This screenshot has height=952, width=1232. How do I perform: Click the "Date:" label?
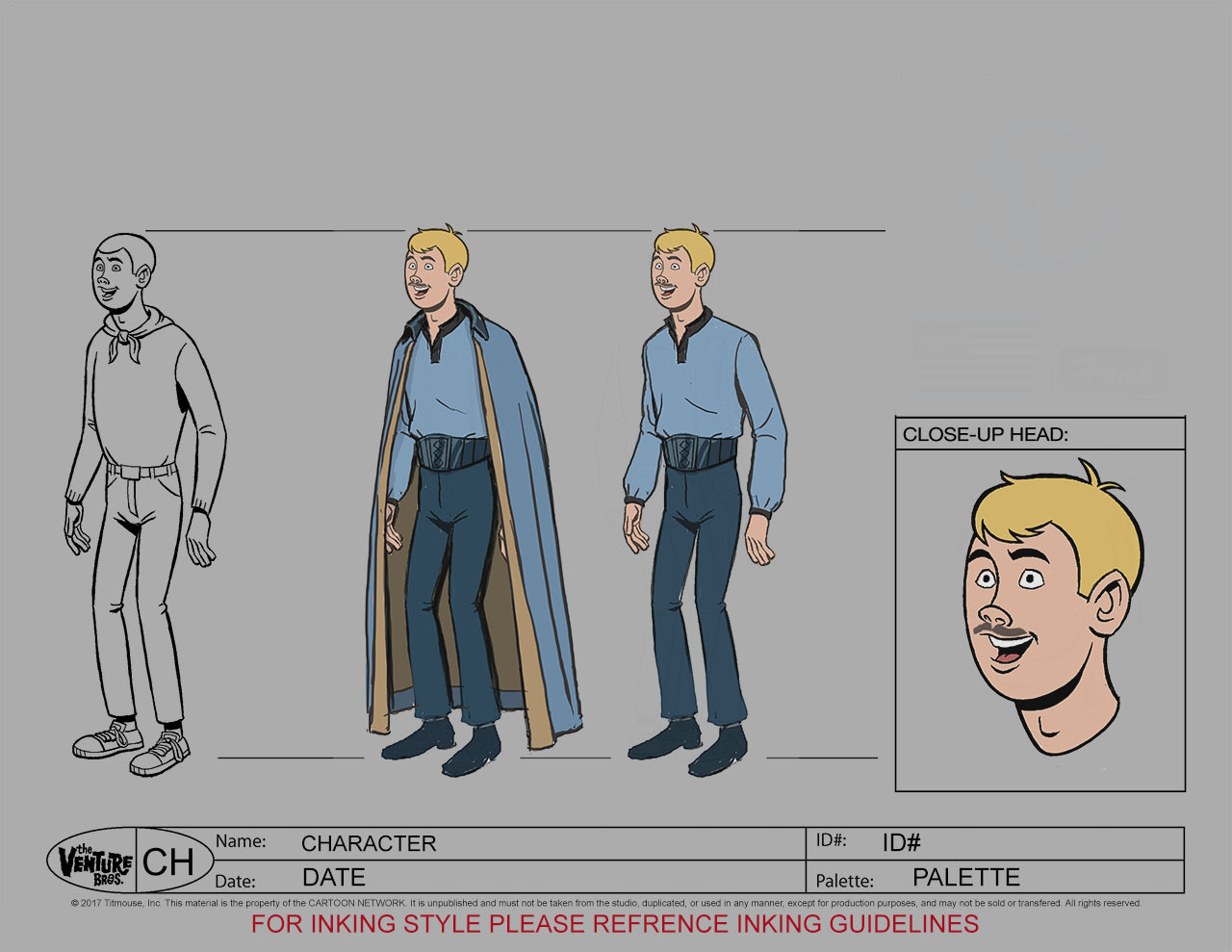pyautogui.click(x=235, y=881)
